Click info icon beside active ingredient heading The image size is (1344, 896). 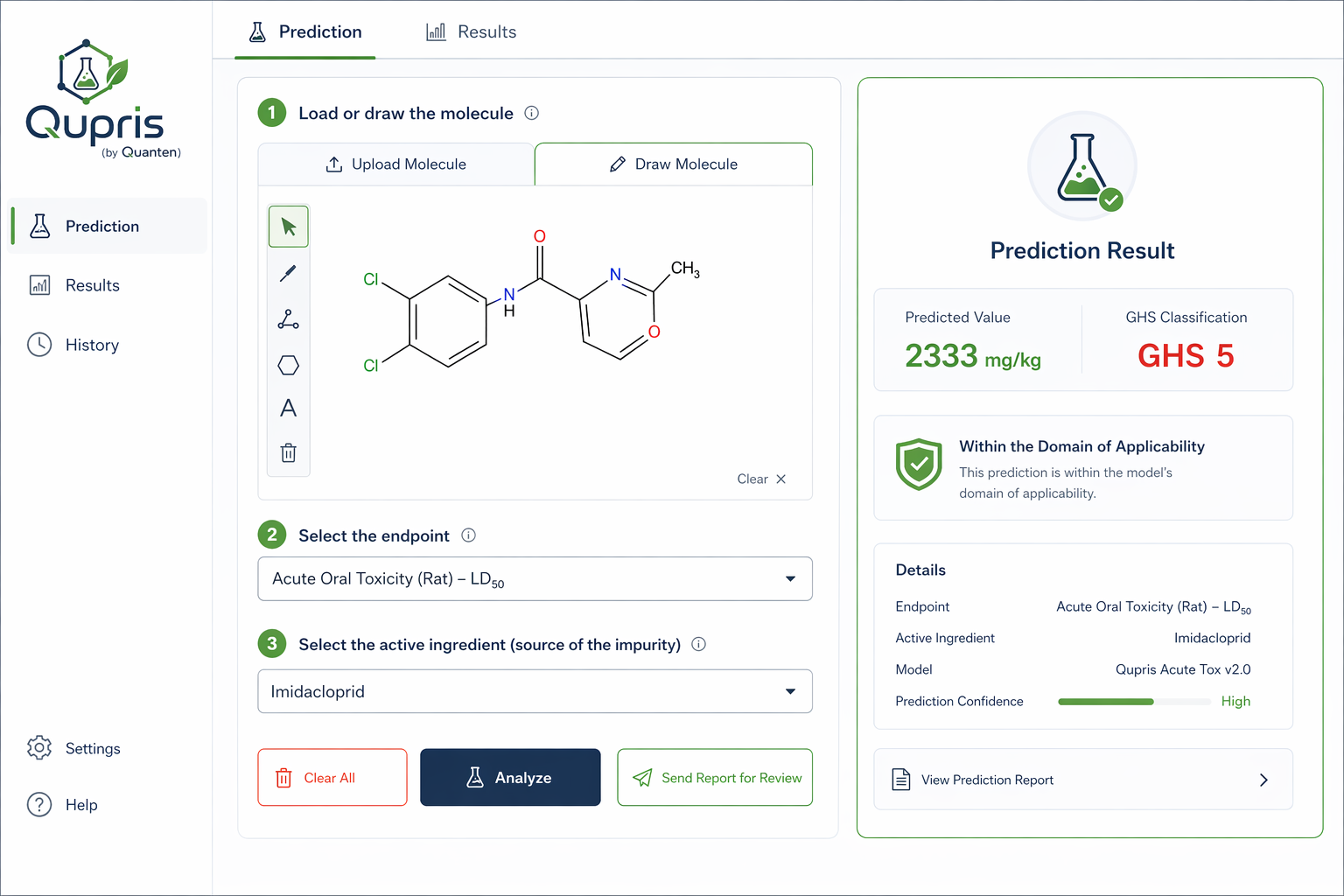click(x=698, y=644)
